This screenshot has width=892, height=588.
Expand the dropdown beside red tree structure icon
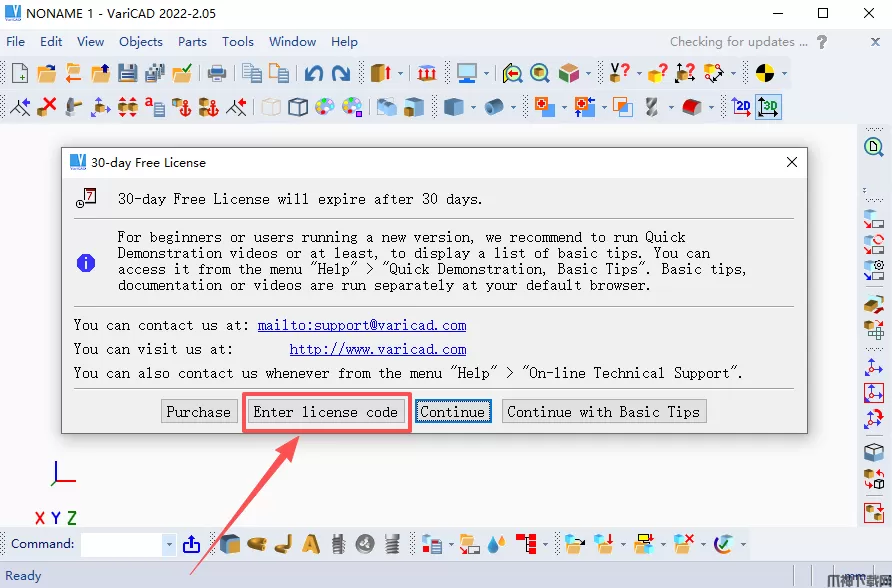(545, 544)
